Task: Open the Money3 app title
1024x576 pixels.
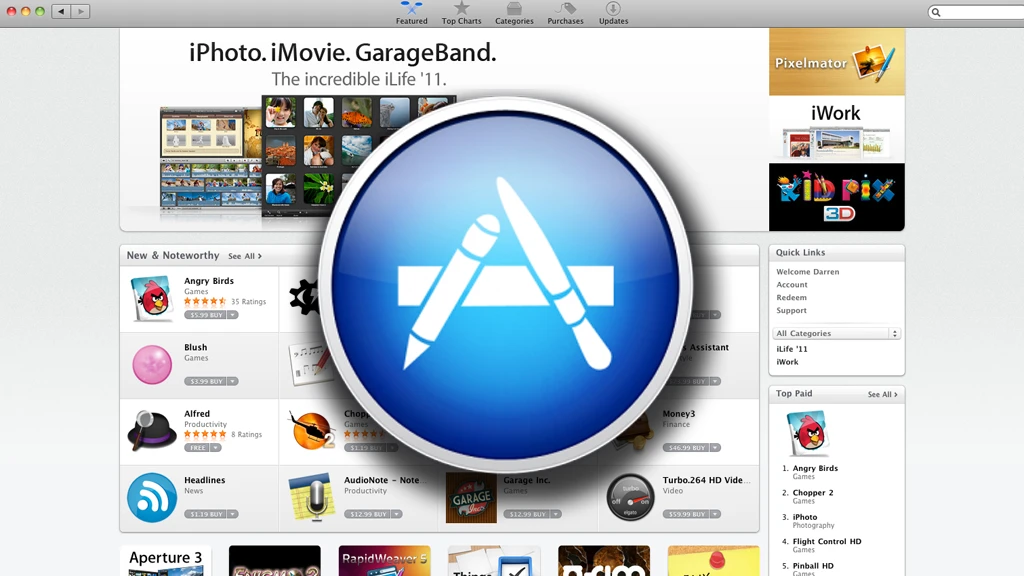Action: pyautogui.click(x=679, y=414)
